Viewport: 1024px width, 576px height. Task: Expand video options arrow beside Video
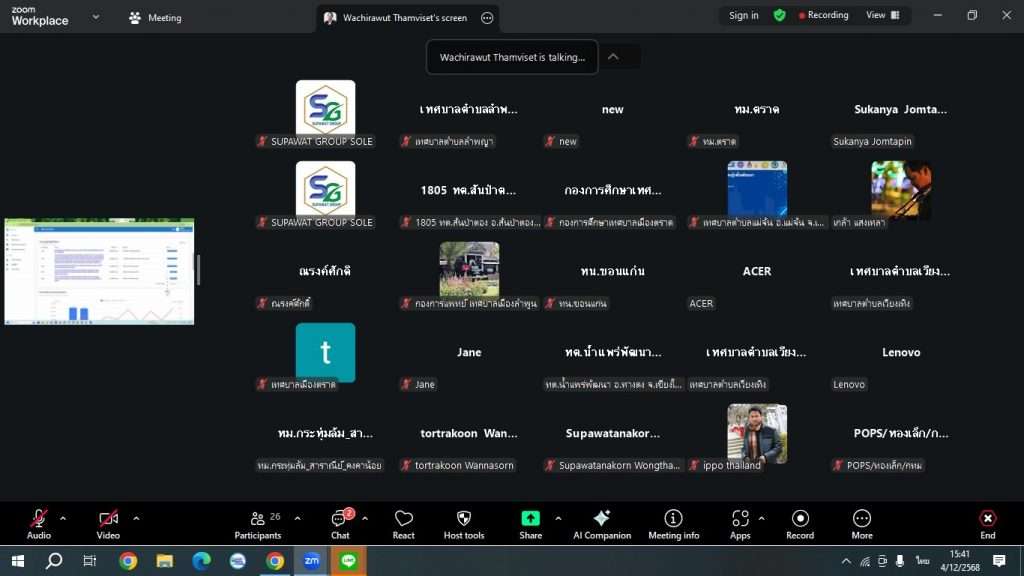coord(136,518)
